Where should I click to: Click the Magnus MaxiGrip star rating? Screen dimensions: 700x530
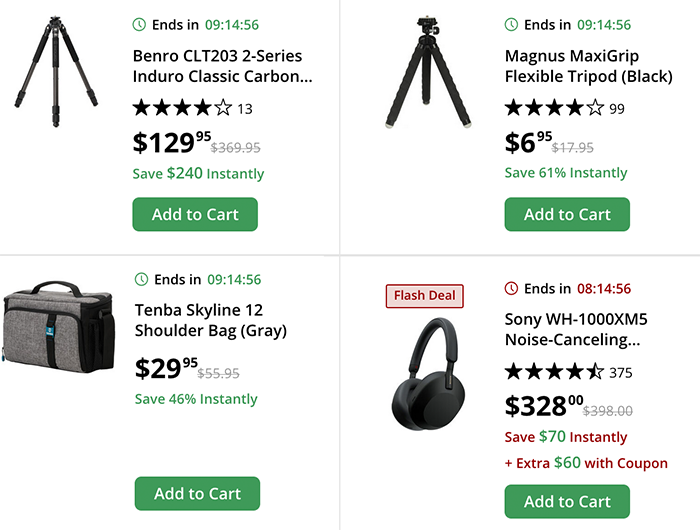pos(554,108)
